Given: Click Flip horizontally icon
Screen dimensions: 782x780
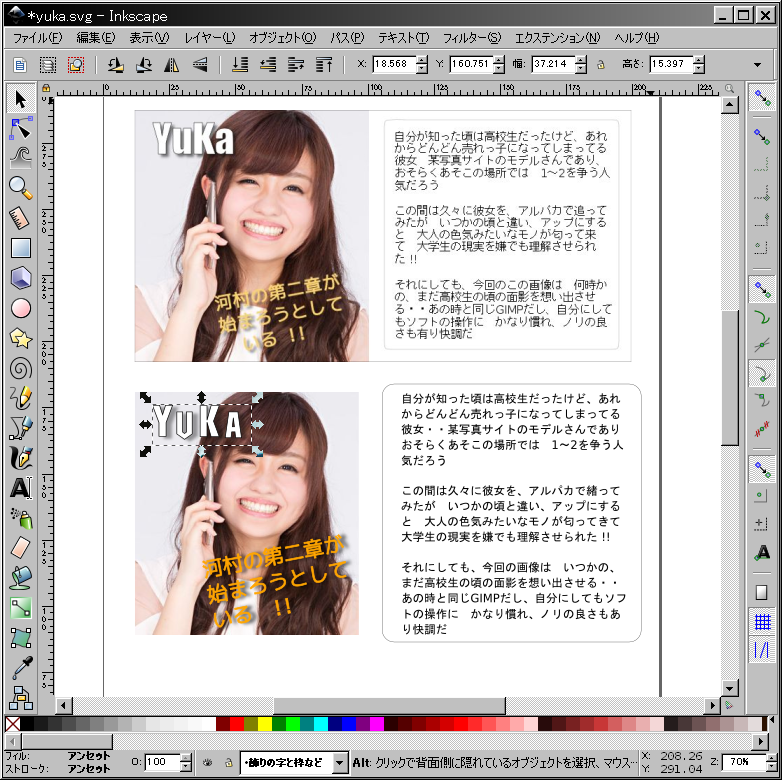Looking at the screenshot, I should click(x=172, y=64).
